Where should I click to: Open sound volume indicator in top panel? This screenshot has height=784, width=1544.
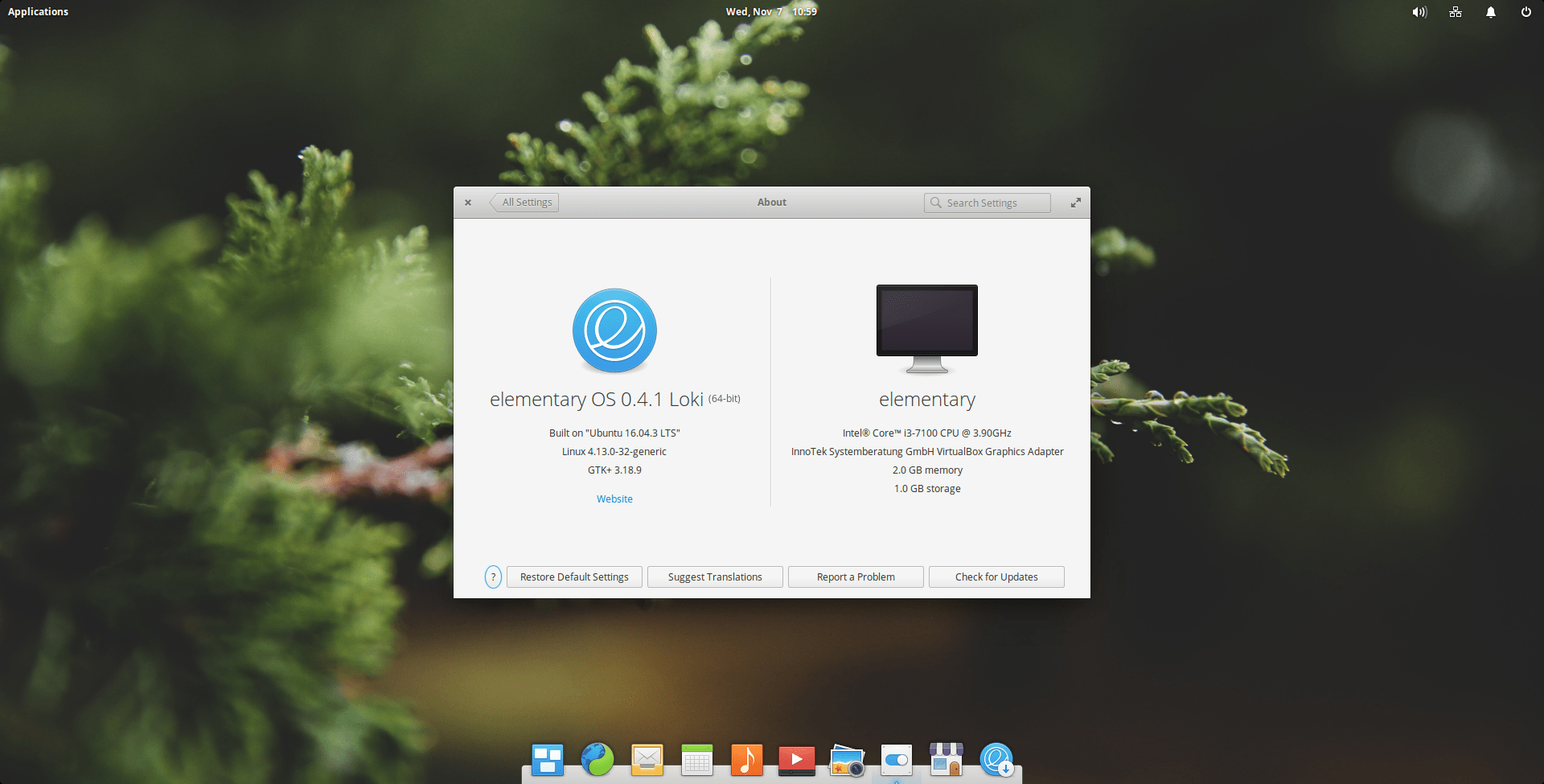(1419, 12)
